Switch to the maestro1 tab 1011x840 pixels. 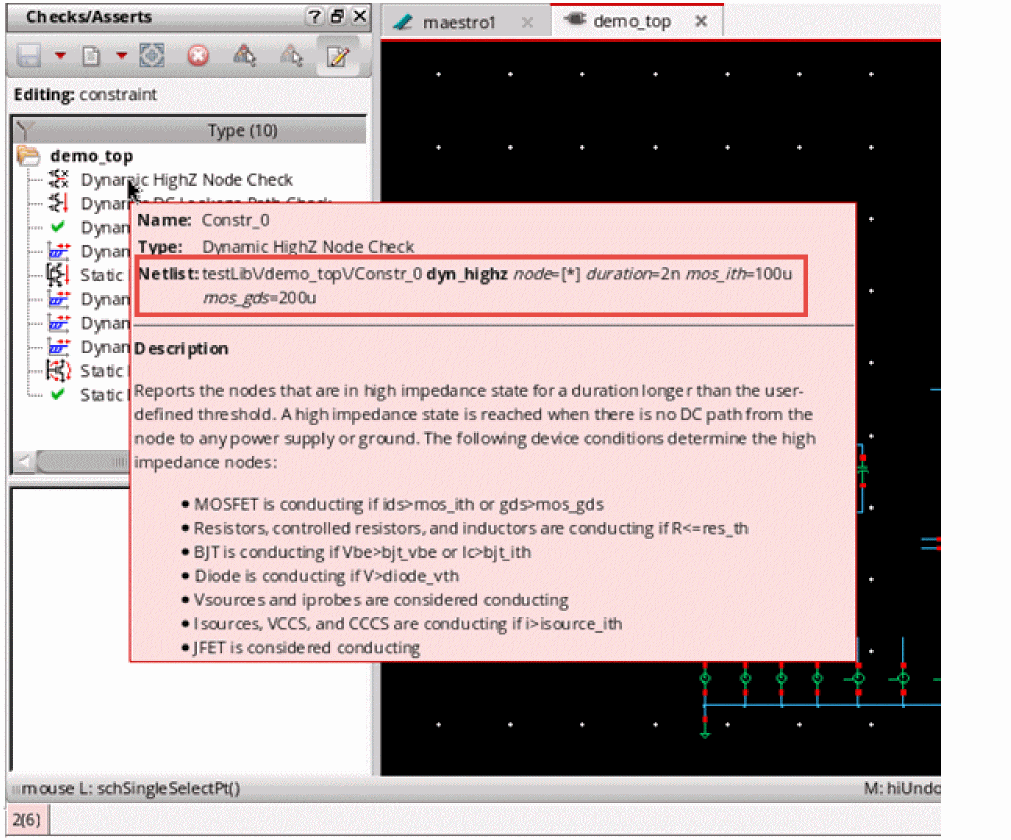click(x=458, y=22)
